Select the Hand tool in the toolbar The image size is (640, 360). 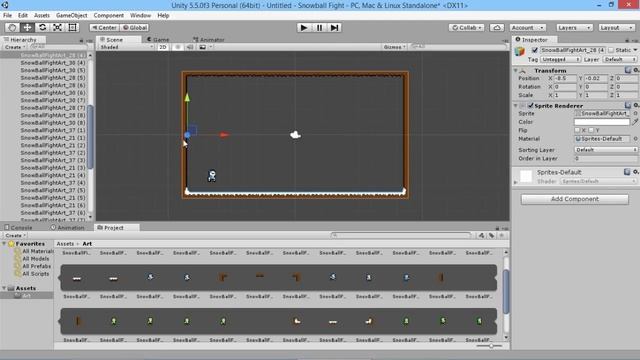tap(12, 27)
